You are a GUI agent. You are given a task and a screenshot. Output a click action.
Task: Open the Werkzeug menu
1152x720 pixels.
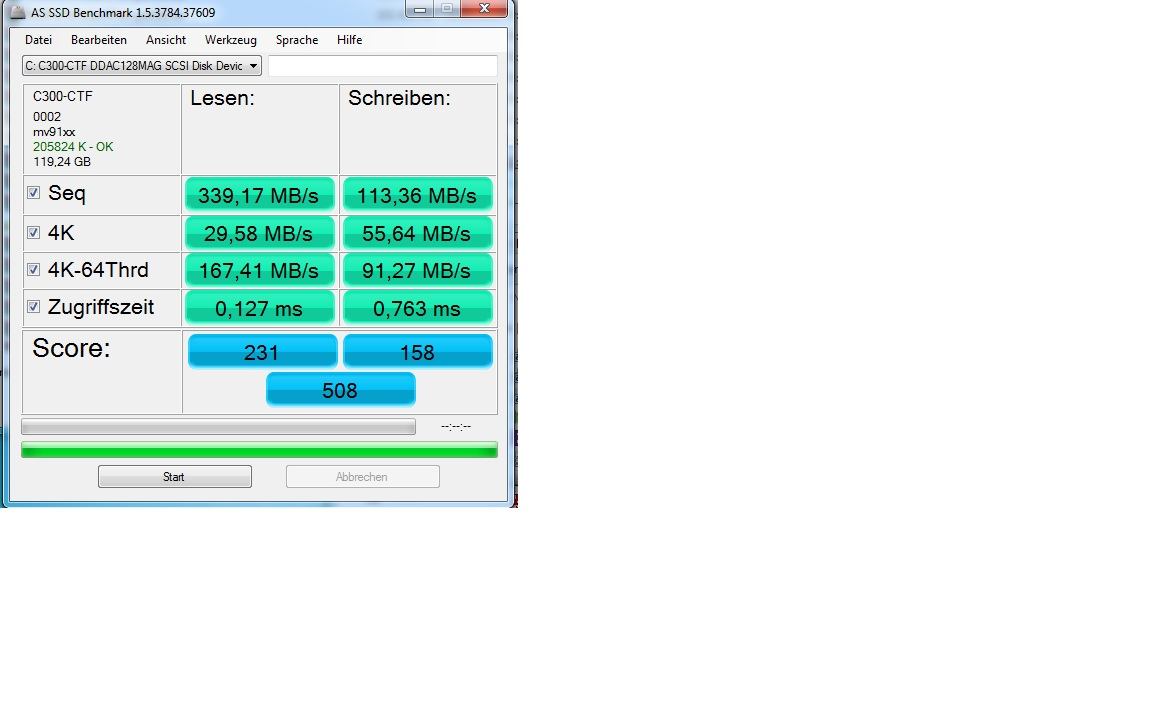click(231, 40)
